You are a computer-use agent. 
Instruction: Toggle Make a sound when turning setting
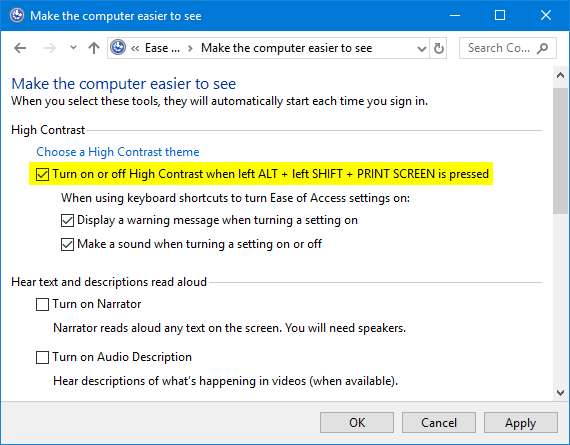coord(67,244)
